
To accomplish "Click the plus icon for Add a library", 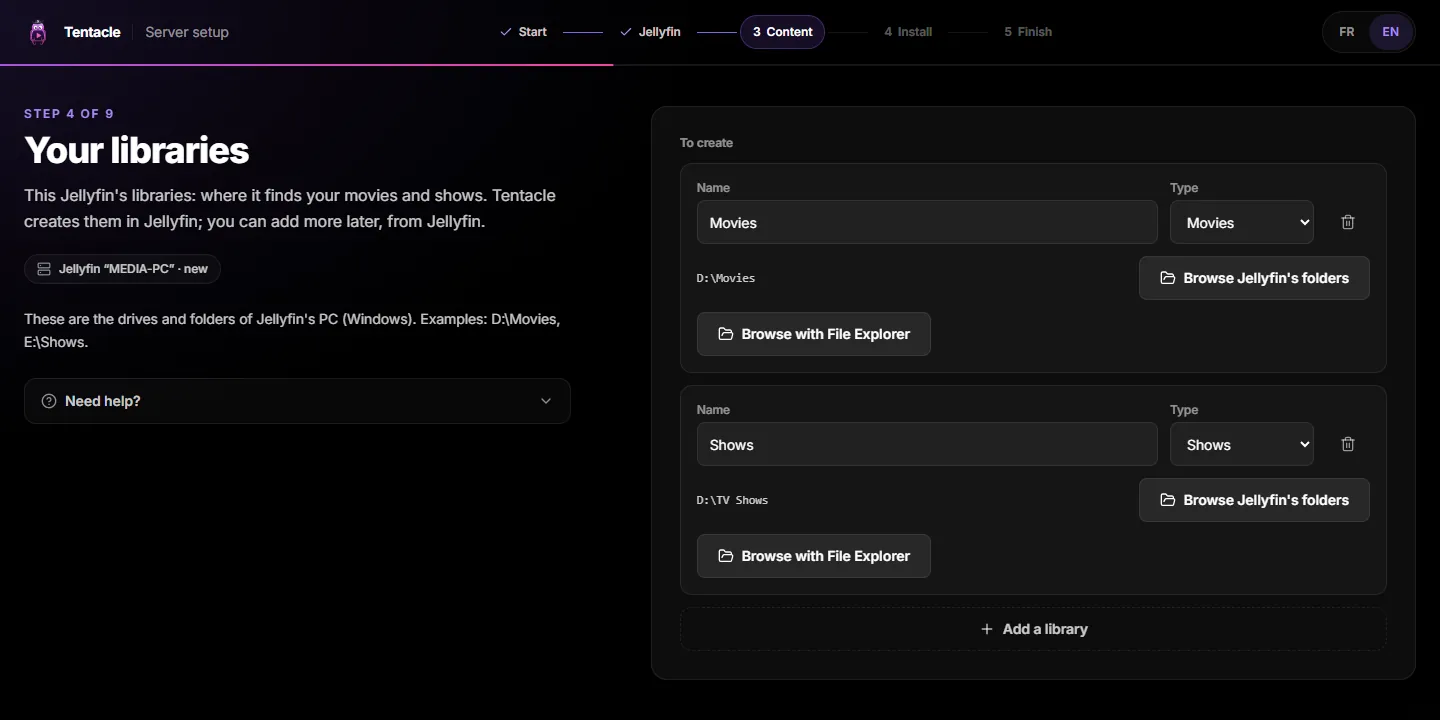I will click(987, 629).
